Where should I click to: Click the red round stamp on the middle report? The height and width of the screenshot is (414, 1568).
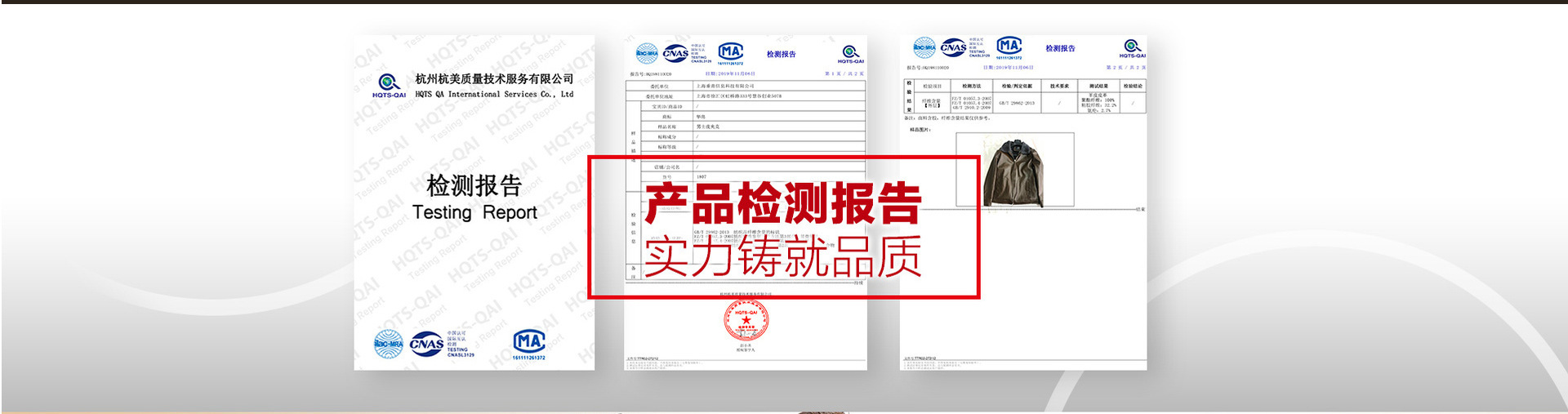tap(746, 321)
